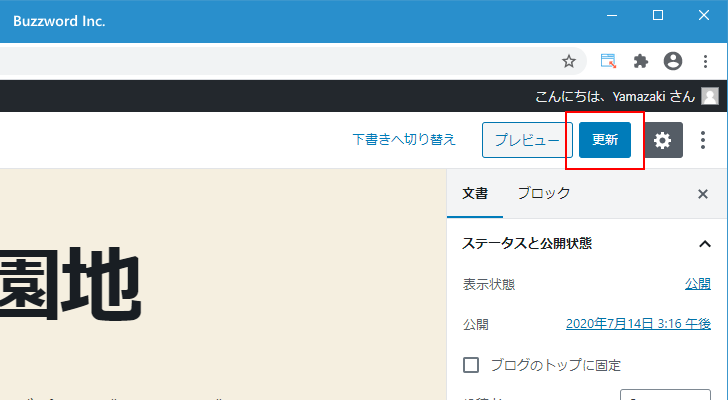Edit the publish date 2020年7月14日 3:16 午後
The image size is (728, 400).
(x=638, y=323)
